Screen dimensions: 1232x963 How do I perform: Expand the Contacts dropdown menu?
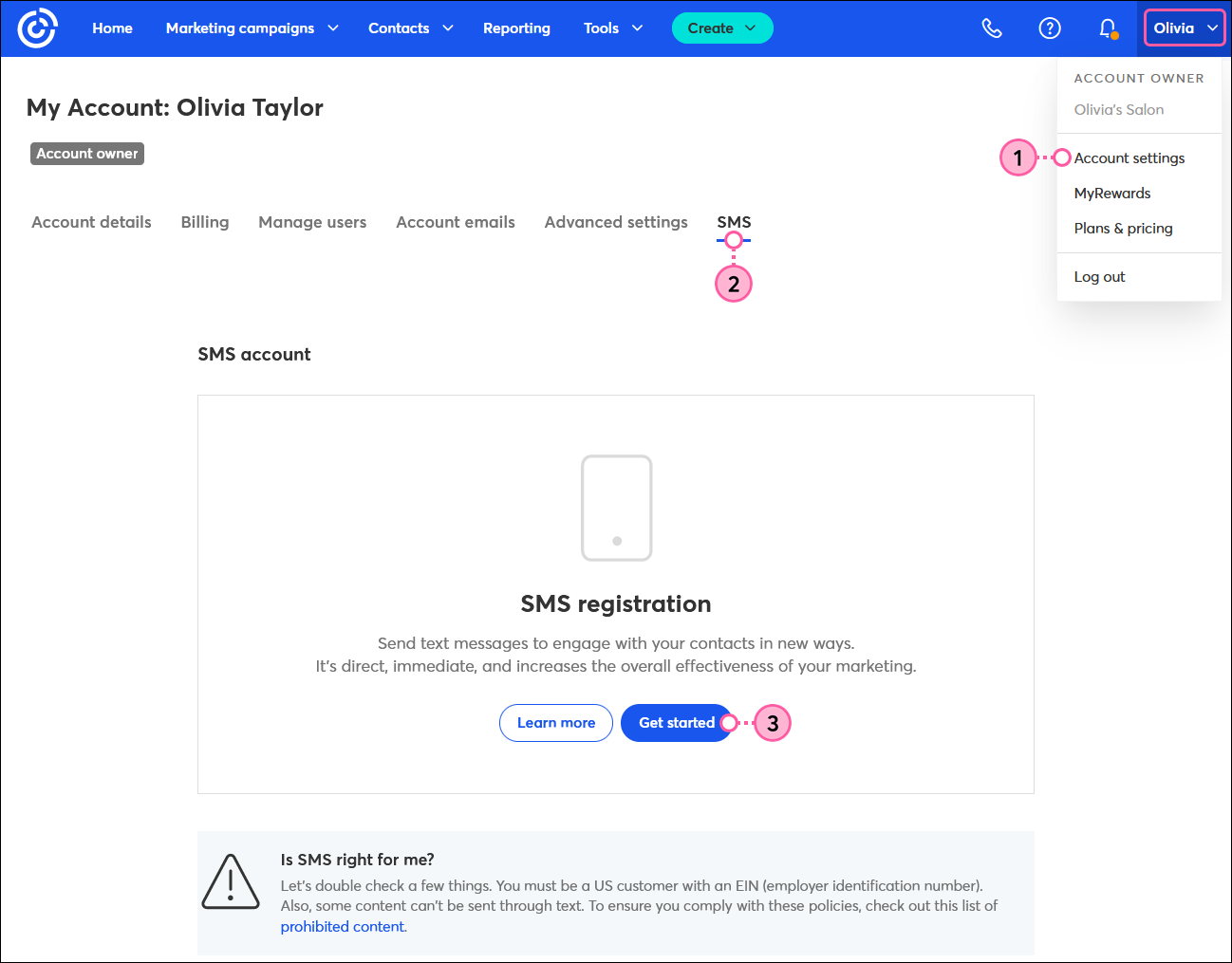[x=410, y=28]
